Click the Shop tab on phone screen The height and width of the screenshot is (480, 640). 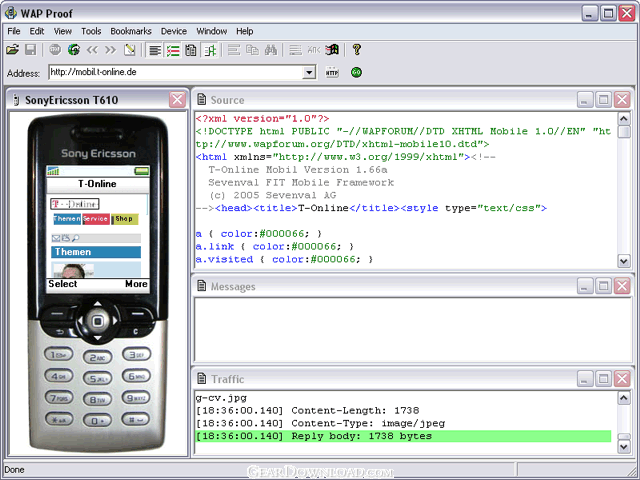point(124,219)
